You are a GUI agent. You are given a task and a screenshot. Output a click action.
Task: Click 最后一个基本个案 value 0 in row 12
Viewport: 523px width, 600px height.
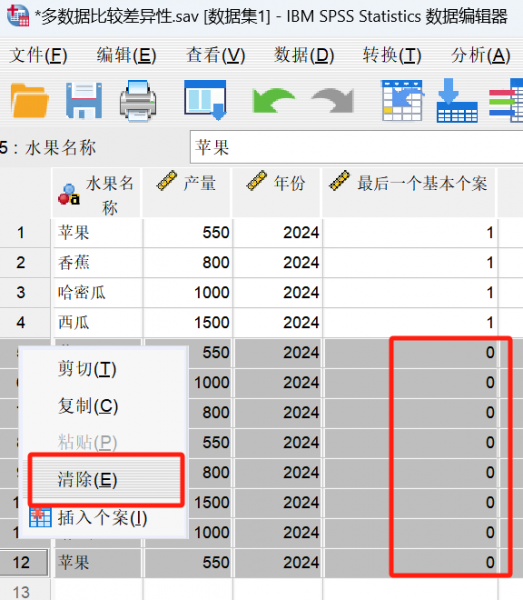tap(410, 562)
